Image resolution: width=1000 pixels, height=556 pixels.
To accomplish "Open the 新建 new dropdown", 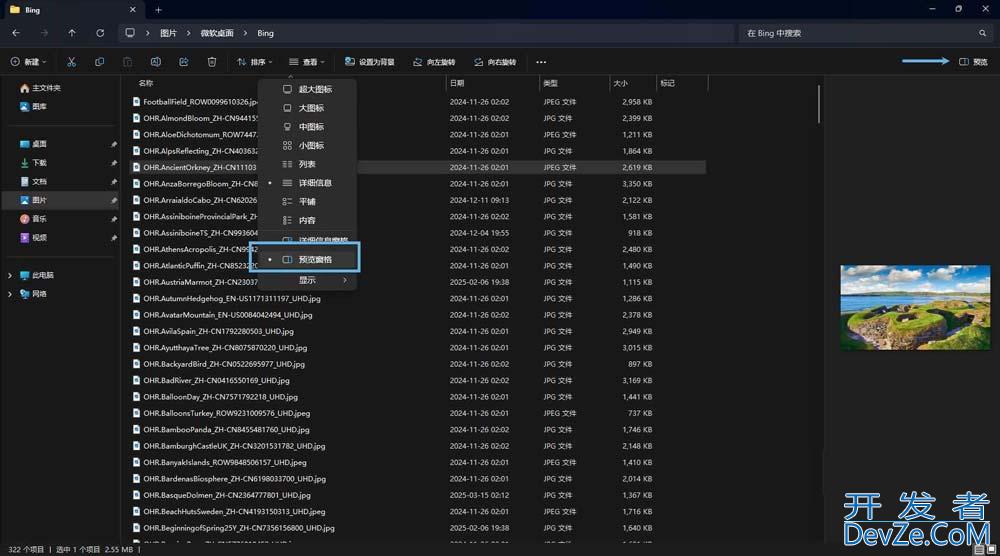I will [x=28, y=62].
